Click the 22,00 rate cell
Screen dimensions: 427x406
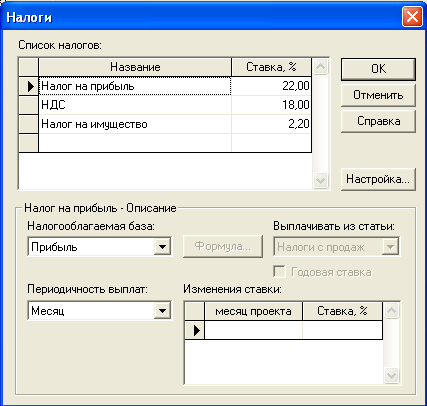271,86
